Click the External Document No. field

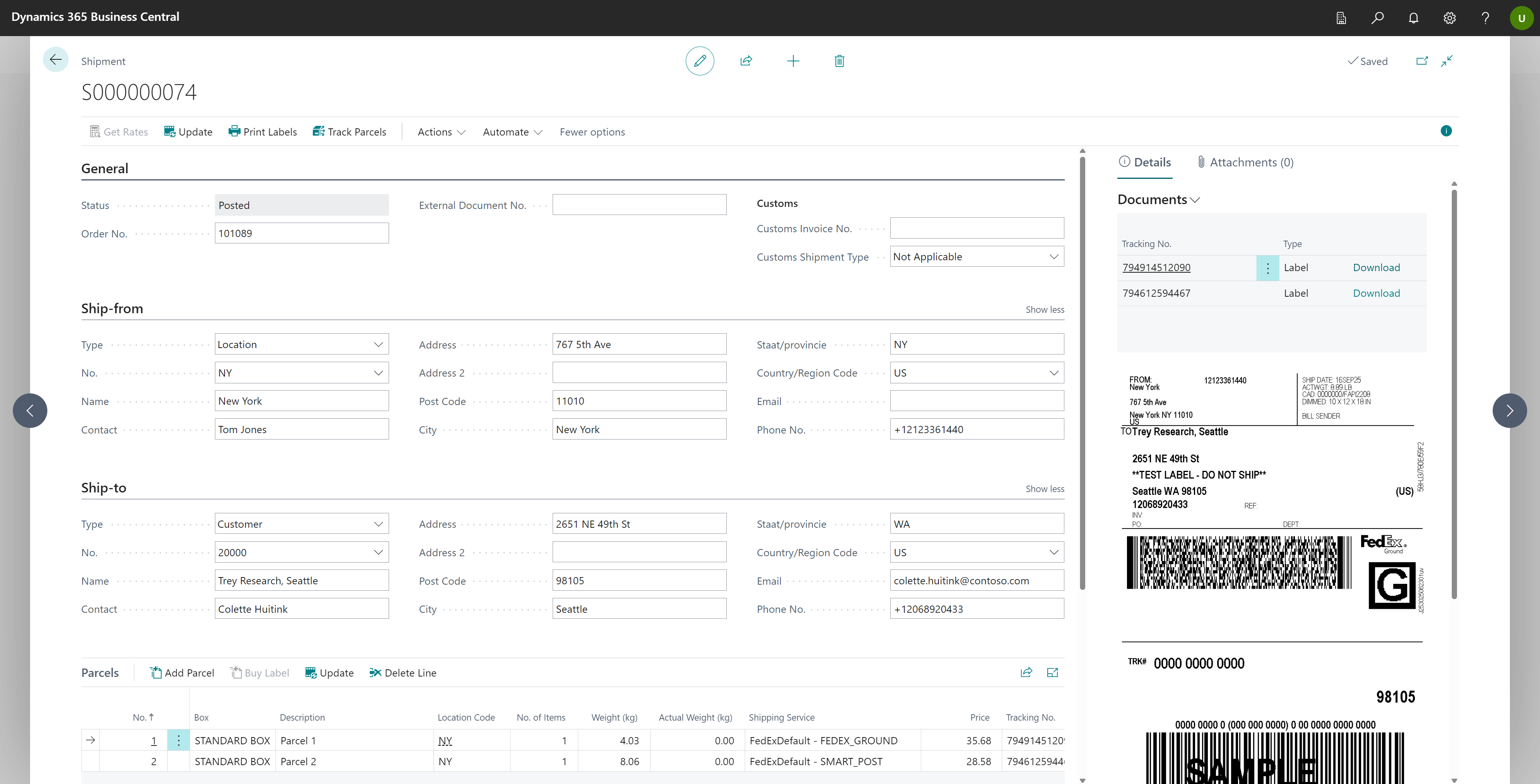click(x=639, y=205)
